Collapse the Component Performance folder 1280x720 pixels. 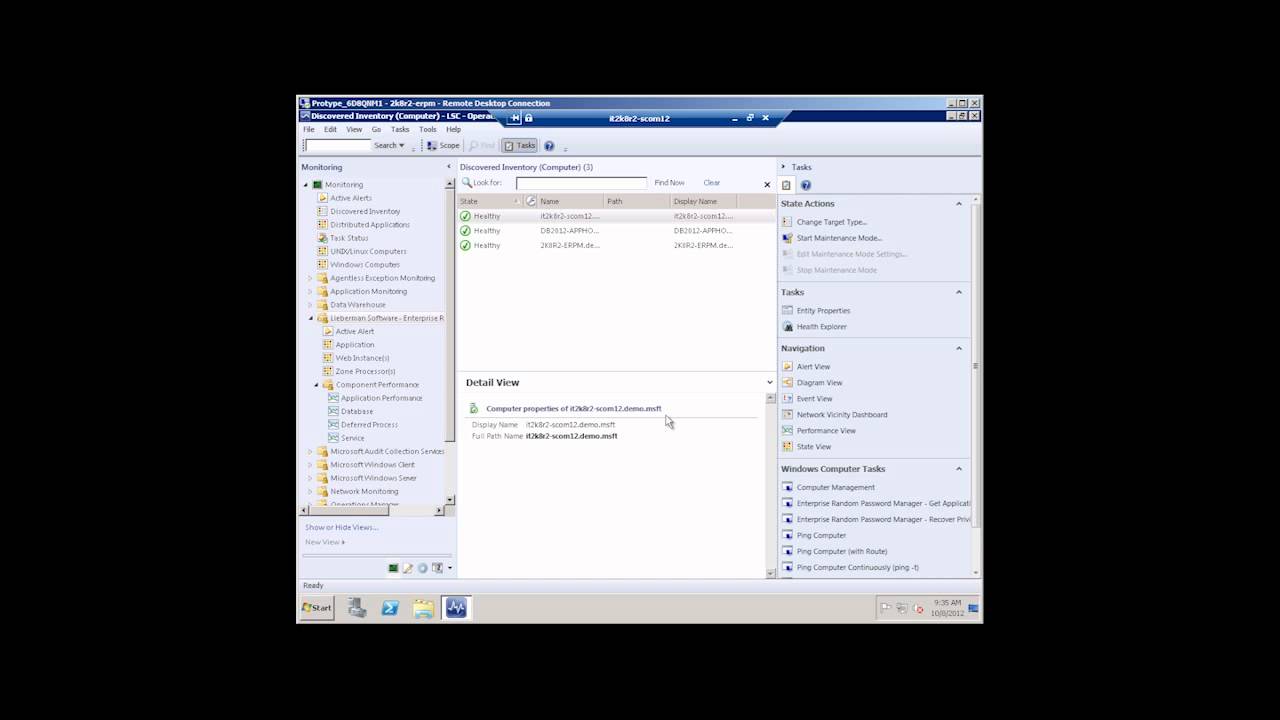[317, 385]
